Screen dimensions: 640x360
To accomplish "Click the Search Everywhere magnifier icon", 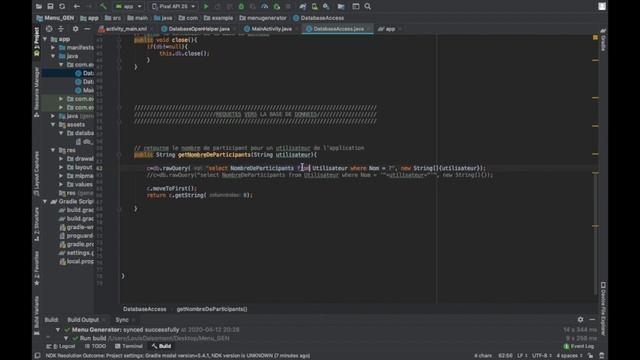I will click(x=368, y=7).
